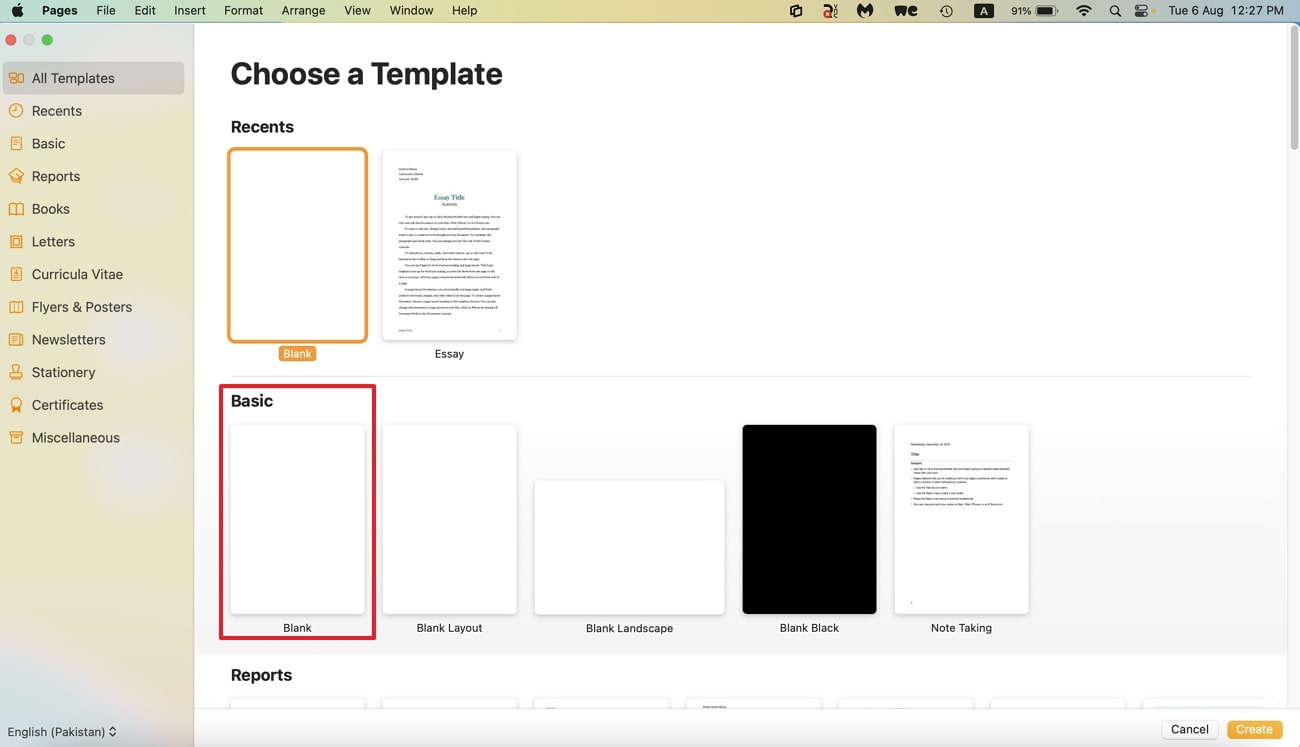Click the Blank Layout name label

(449, 628)
